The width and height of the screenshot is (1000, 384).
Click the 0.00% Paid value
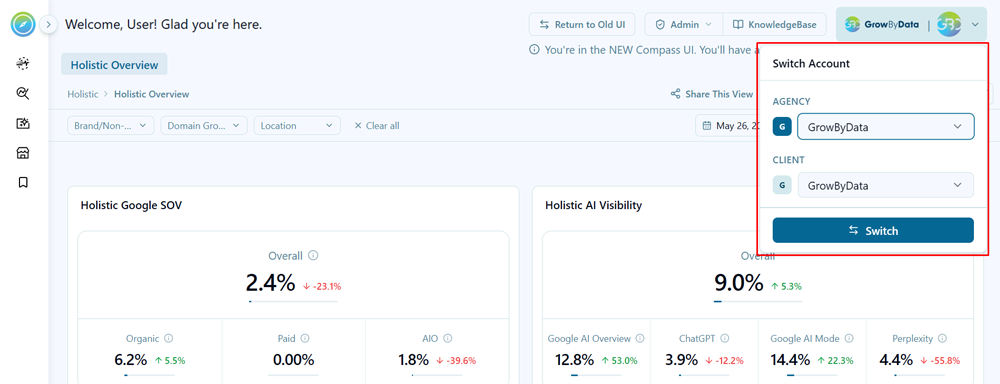(x=293, y=360)
